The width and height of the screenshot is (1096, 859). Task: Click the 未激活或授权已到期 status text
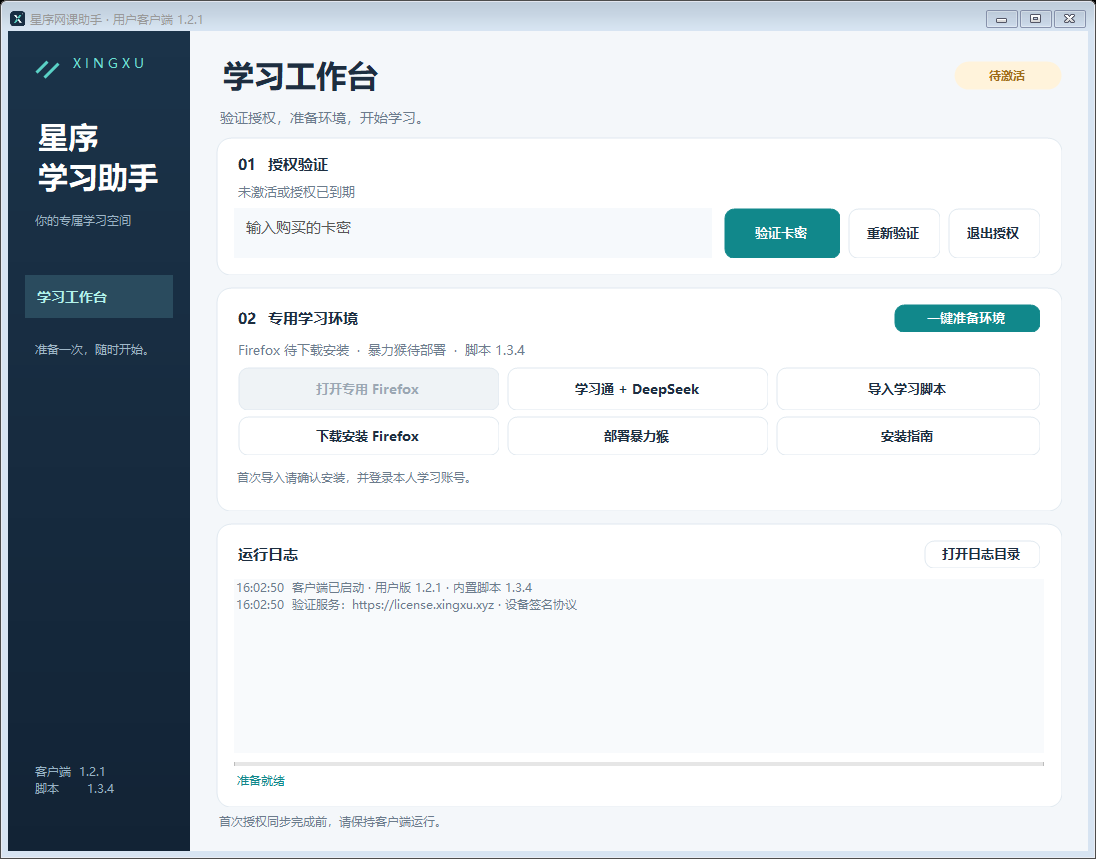tap(296, 192)
